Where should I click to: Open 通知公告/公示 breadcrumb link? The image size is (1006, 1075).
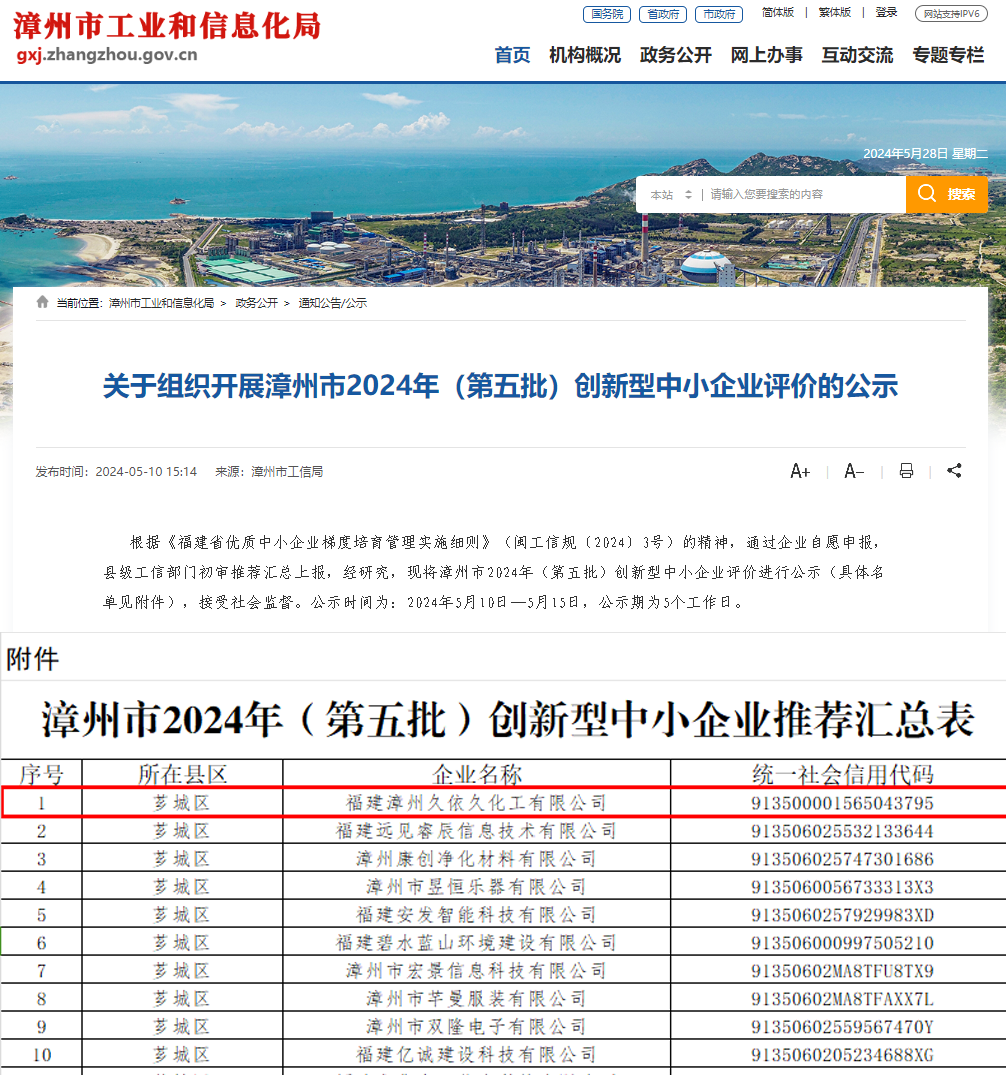(x=332, y=303)
